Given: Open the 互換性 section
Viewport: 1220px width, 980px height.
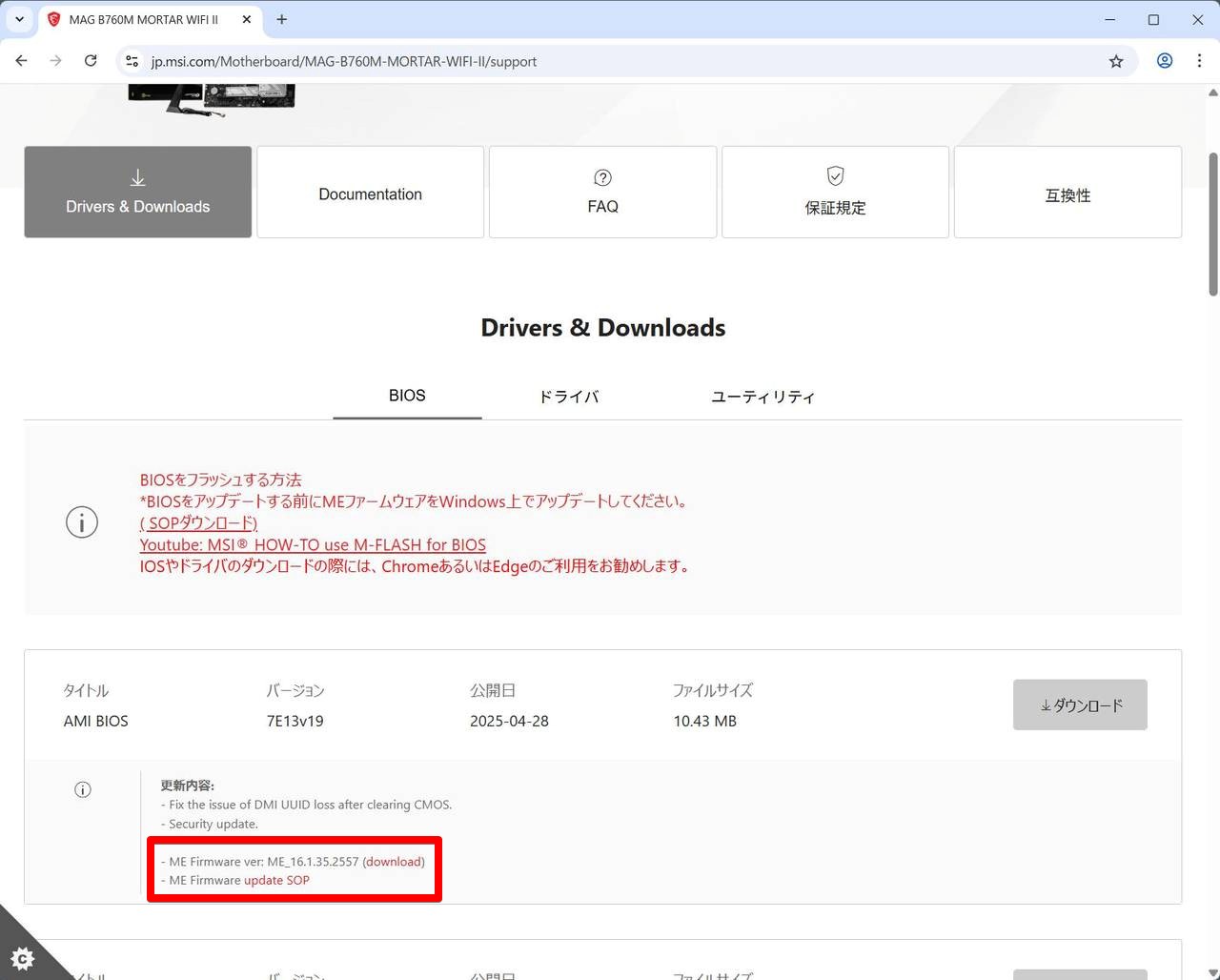Looking at the screenshot, I should tap(1067, 192).
